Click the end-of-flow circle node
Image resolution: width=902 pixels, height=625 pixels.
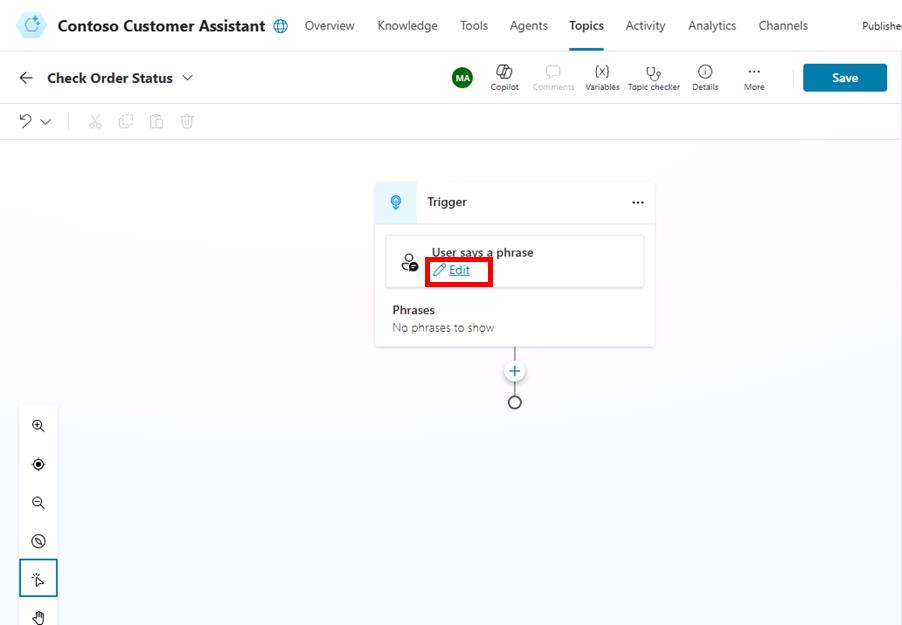click(515, 402)
